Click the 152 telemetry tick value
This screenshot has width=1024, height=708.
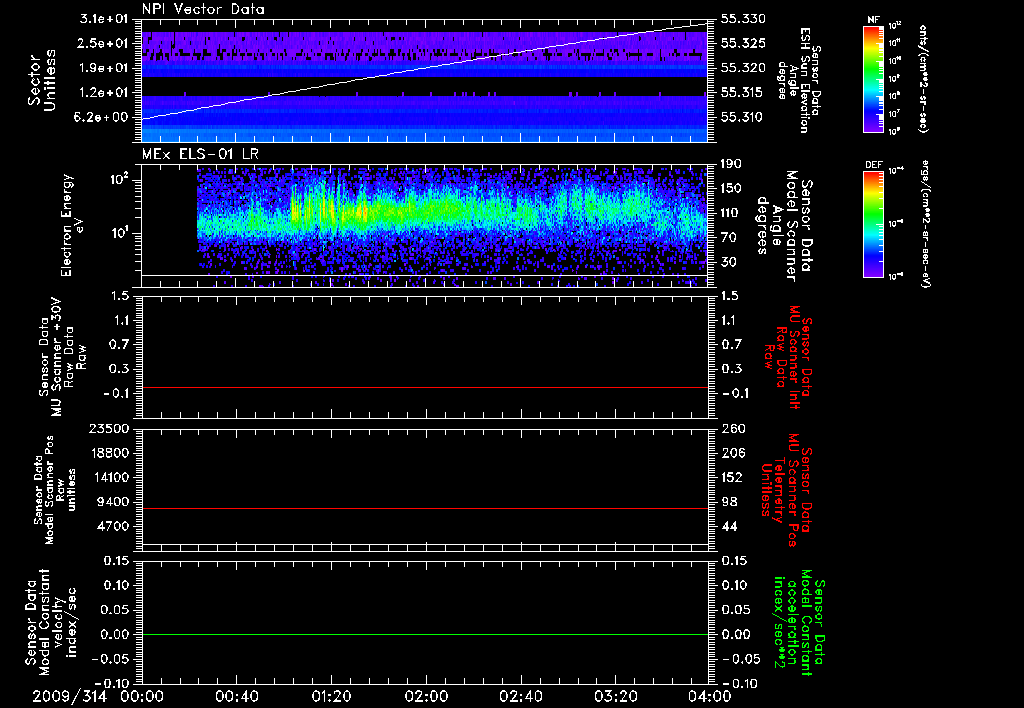pyautogui.click(x=731, y=477)
